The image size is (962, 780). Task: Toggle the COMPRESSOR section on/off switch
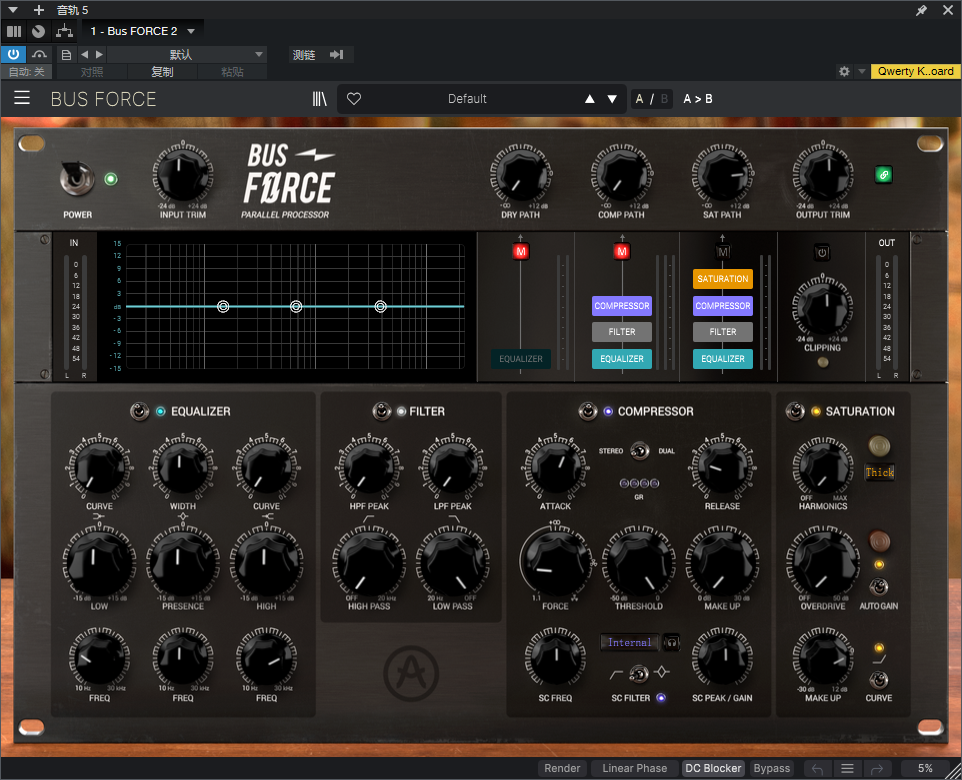(588, 411)
